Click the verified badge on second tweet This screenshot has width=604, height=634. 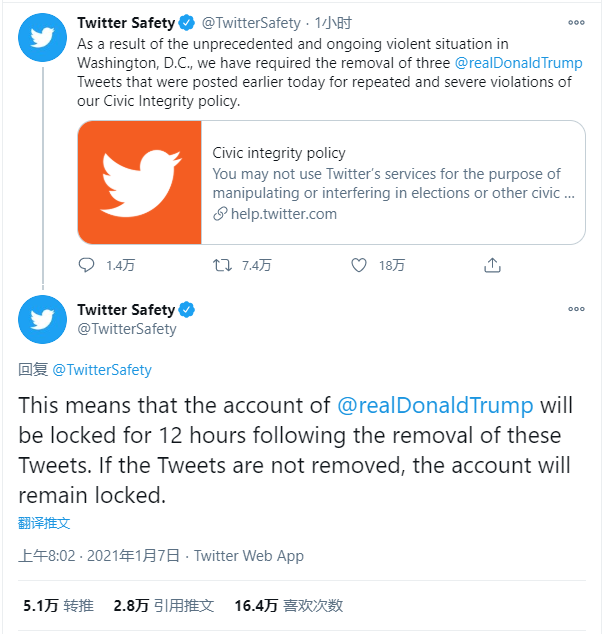coord(186,309)
